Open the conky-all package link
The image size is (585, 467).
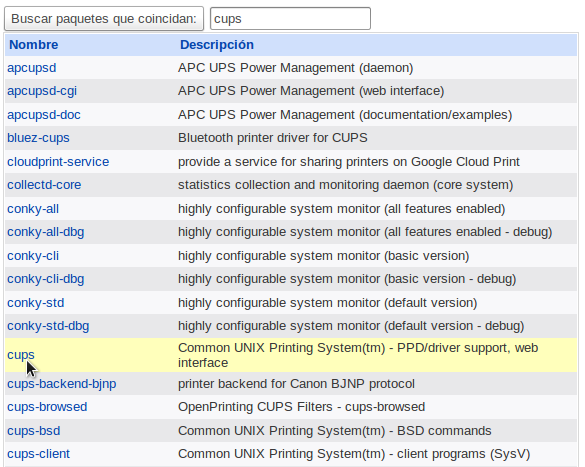click(x=33, y=209)
